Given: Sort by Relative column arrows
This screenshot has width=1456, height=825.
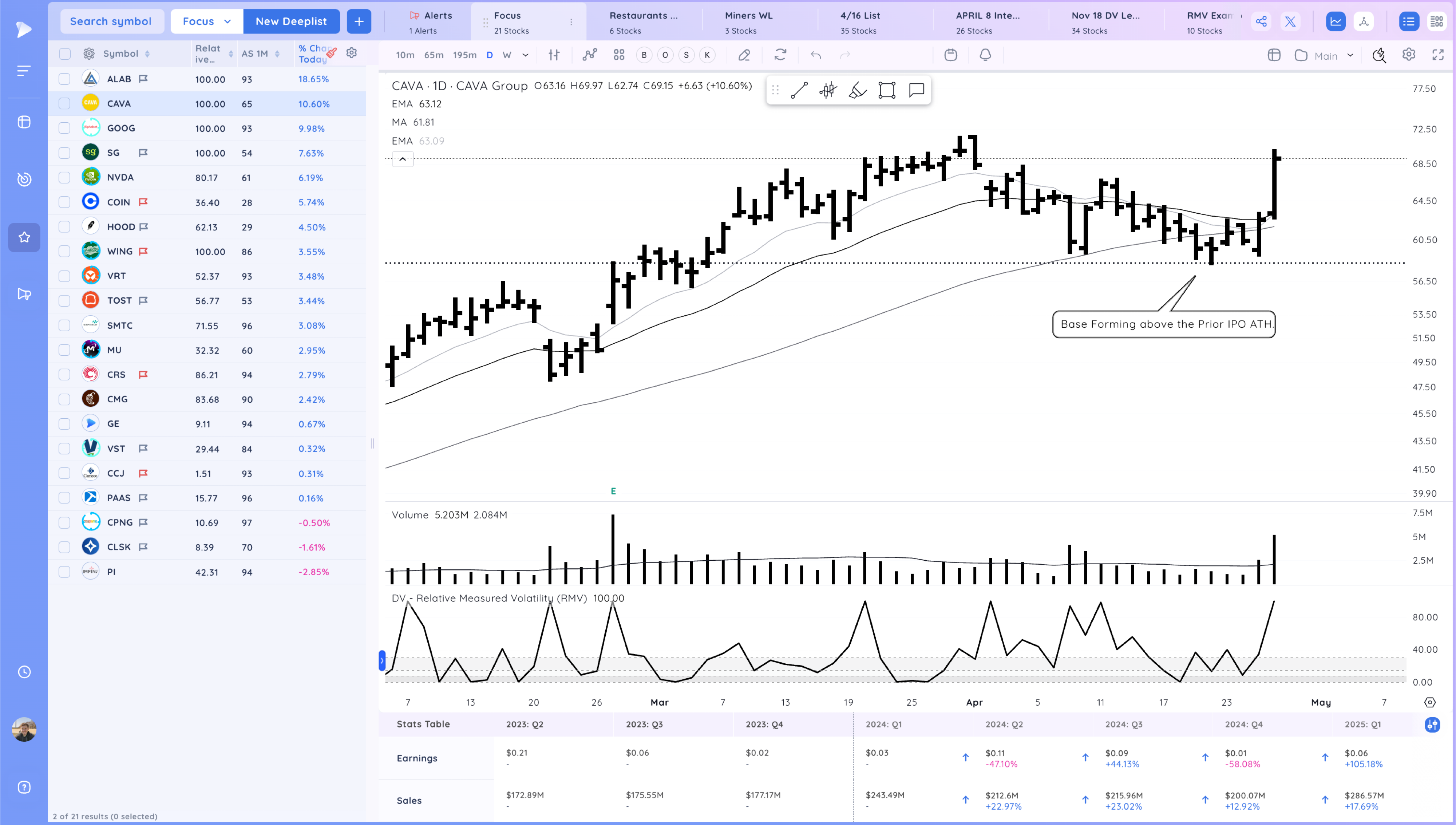Looking at the screenshot, I should tap(230, 54).
